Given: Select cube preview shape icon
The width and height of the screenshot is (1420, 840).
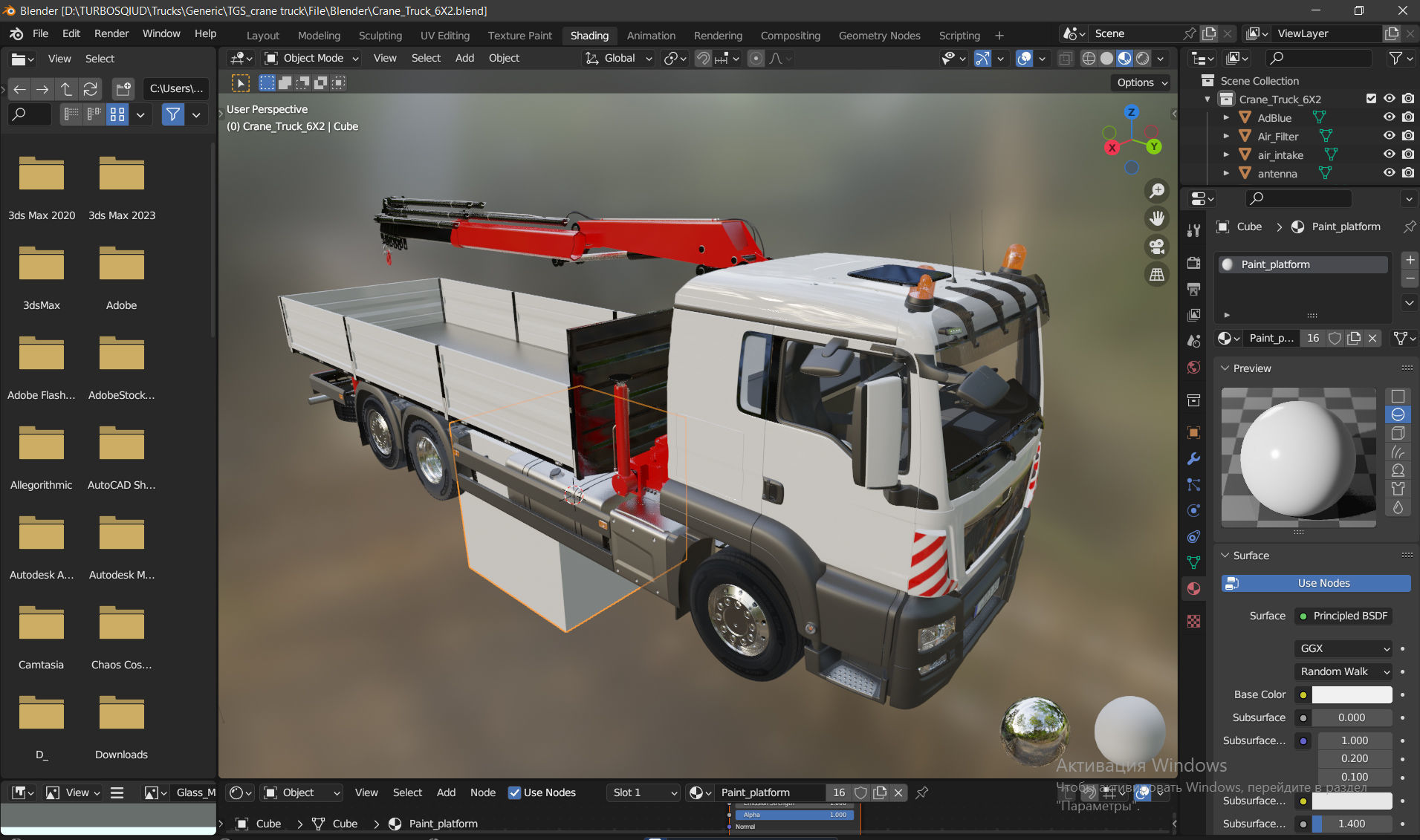Looking at the screenshot, I should tap(1398, 433).
